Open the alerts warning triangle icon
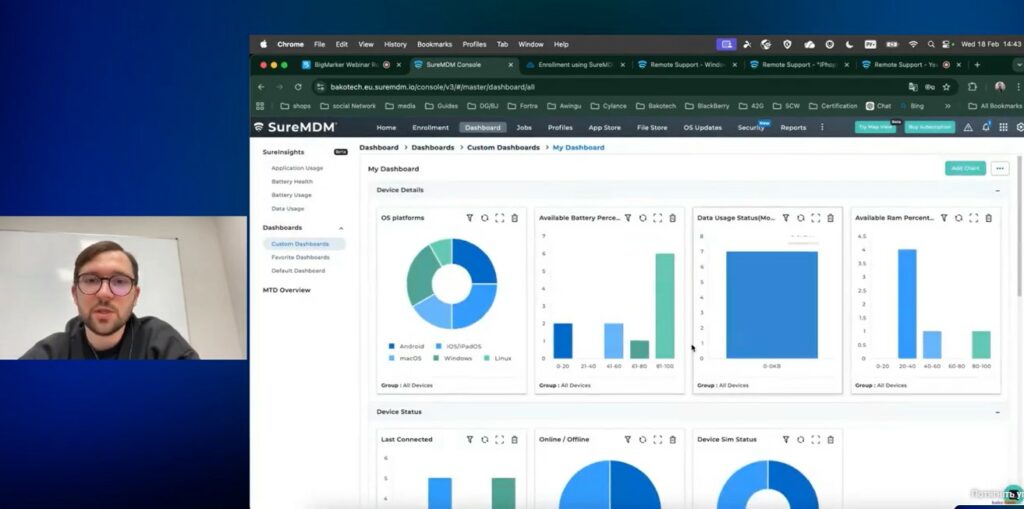 [x=967, y=128]
